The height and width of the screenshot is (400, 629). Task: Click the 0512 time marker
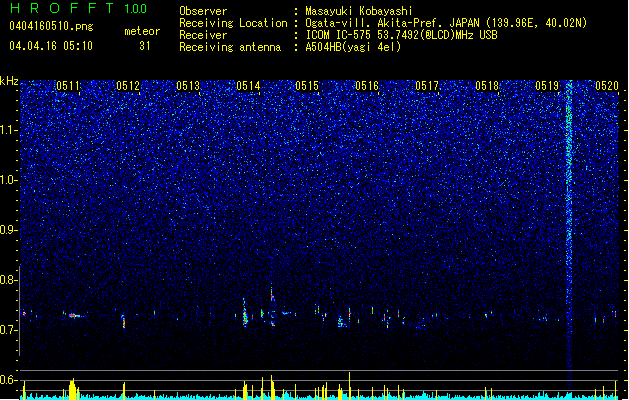click(128, 86)
